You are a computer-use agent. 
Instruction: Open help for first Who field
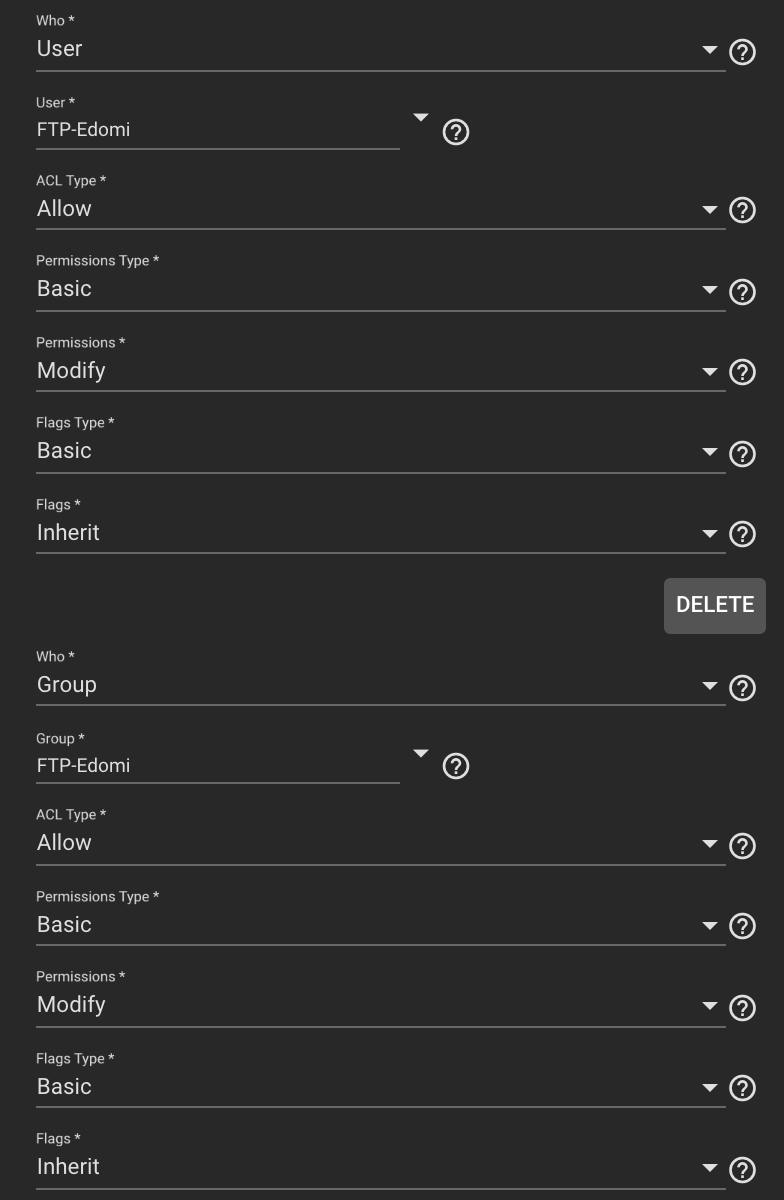pyautogui.click(x=742, y=52)
